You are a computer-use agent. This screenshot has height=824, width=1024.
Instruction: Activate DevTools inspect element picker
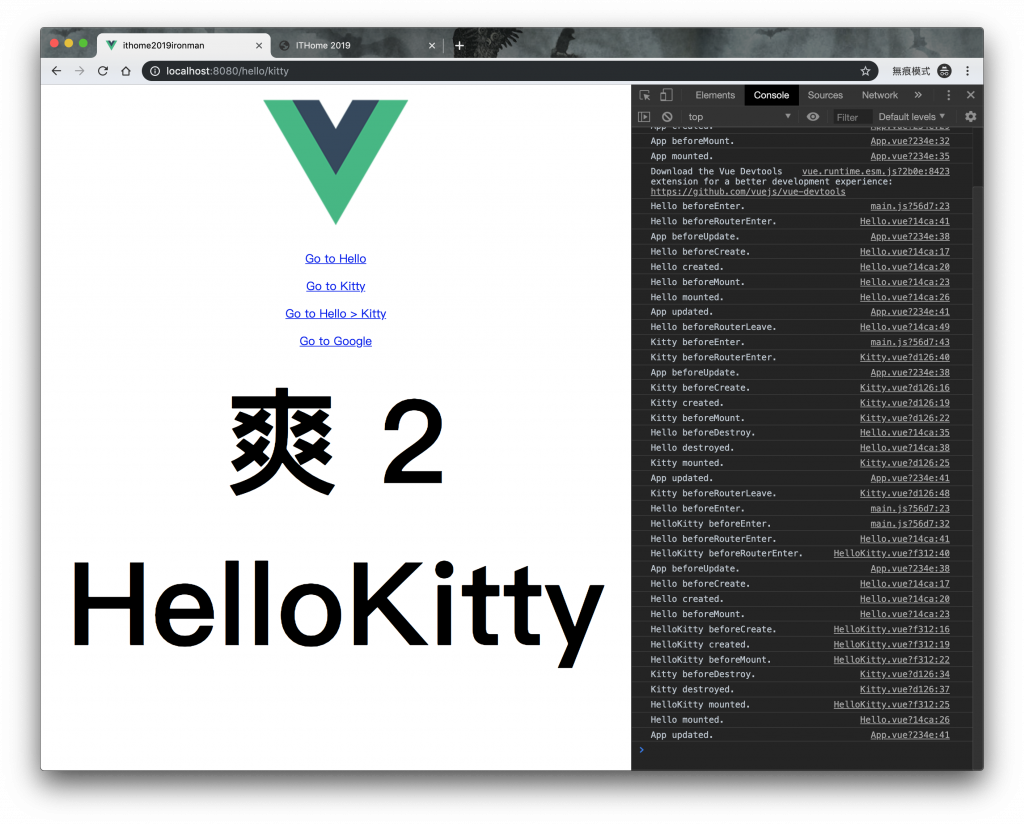pos(645,95)
